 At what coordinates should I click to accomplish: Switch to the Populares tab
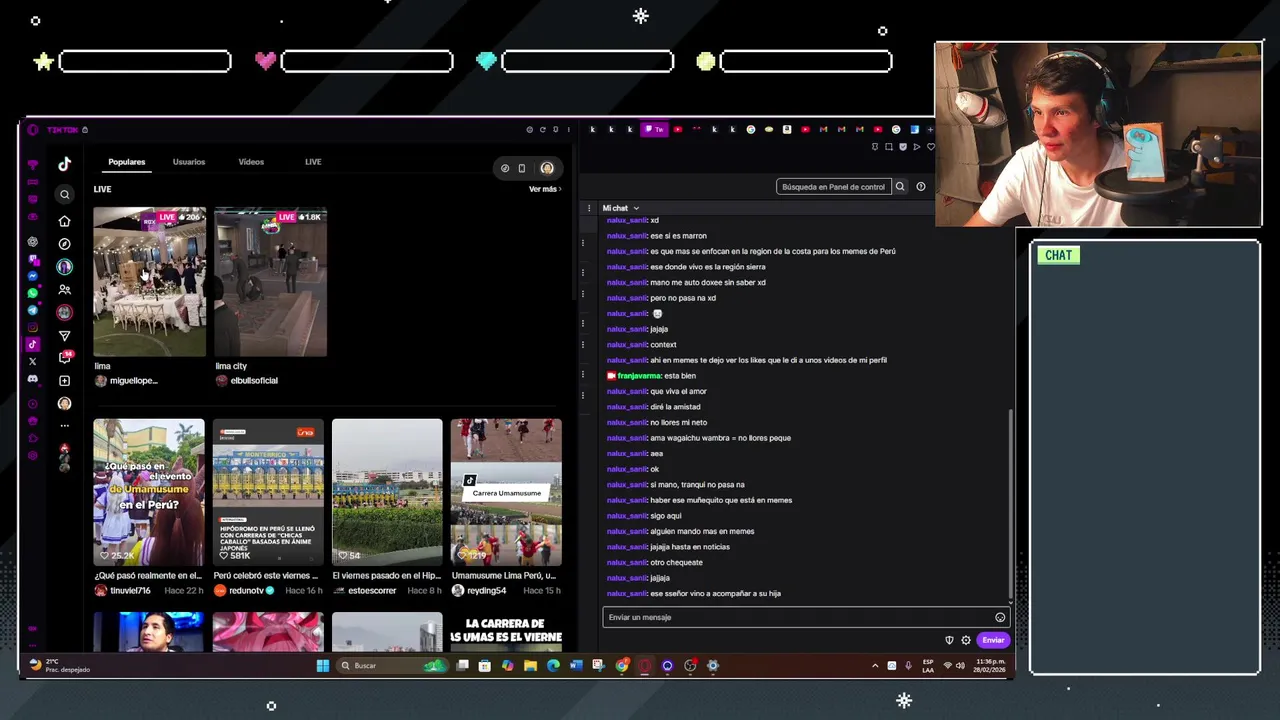(x=127, y=162)
